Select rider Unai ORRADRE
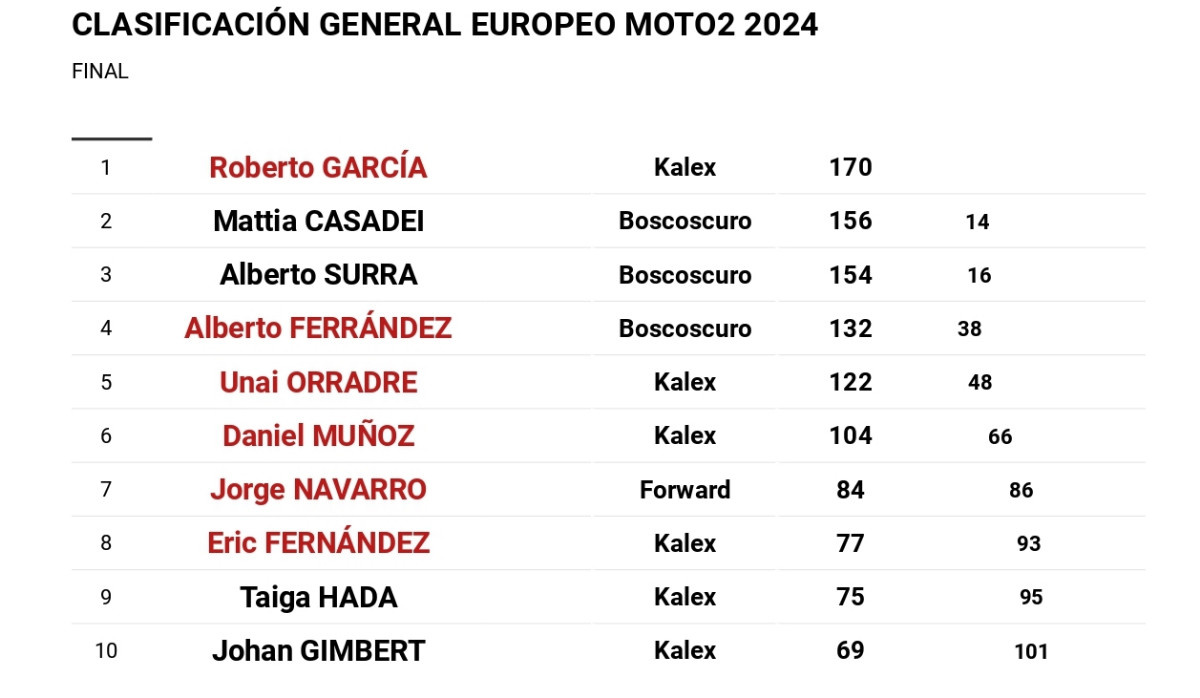Viewport: 1200px width, 698px height. (318, 382)
